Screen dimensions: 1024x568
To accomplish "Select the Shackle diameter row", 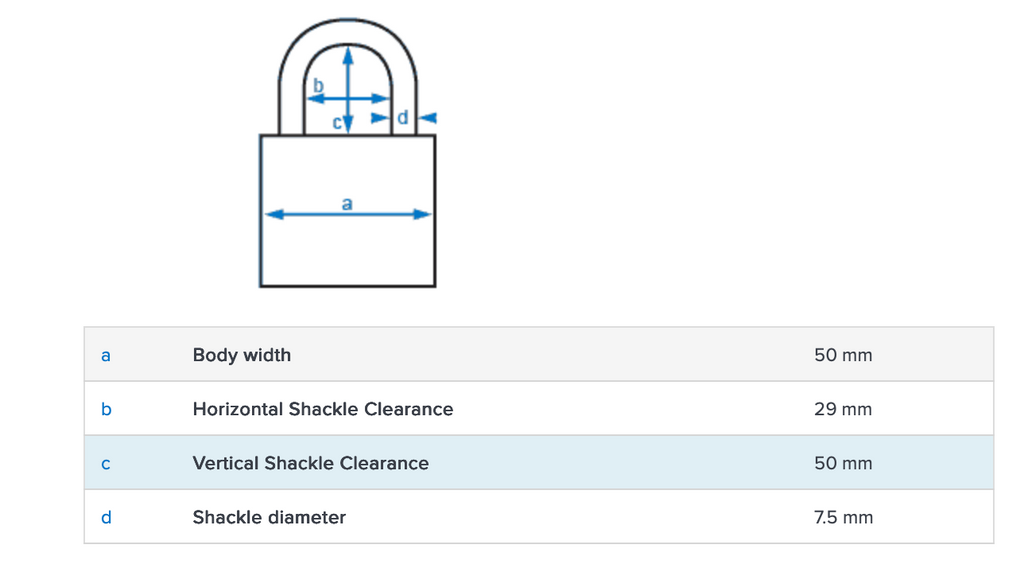I will coord(538,517).
